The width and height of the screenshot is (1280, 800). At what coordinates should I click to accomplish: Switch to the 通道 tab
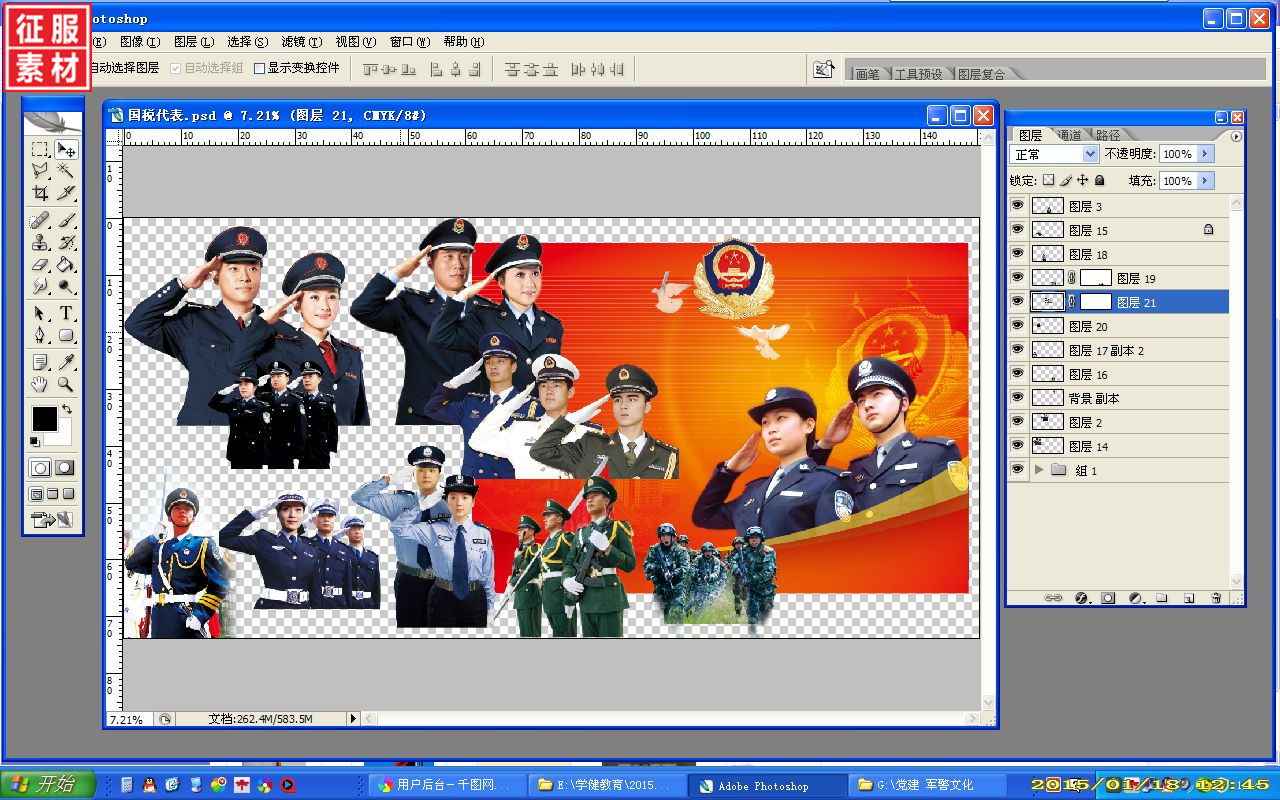(1069, 135)
